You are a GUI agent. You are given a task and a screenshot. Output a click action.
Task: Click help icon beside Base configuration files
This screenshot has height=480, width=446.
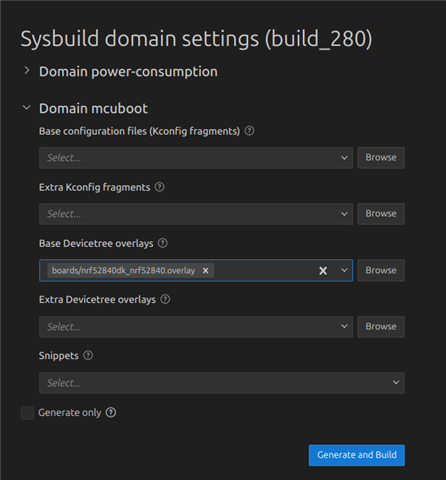pos(249,131)
